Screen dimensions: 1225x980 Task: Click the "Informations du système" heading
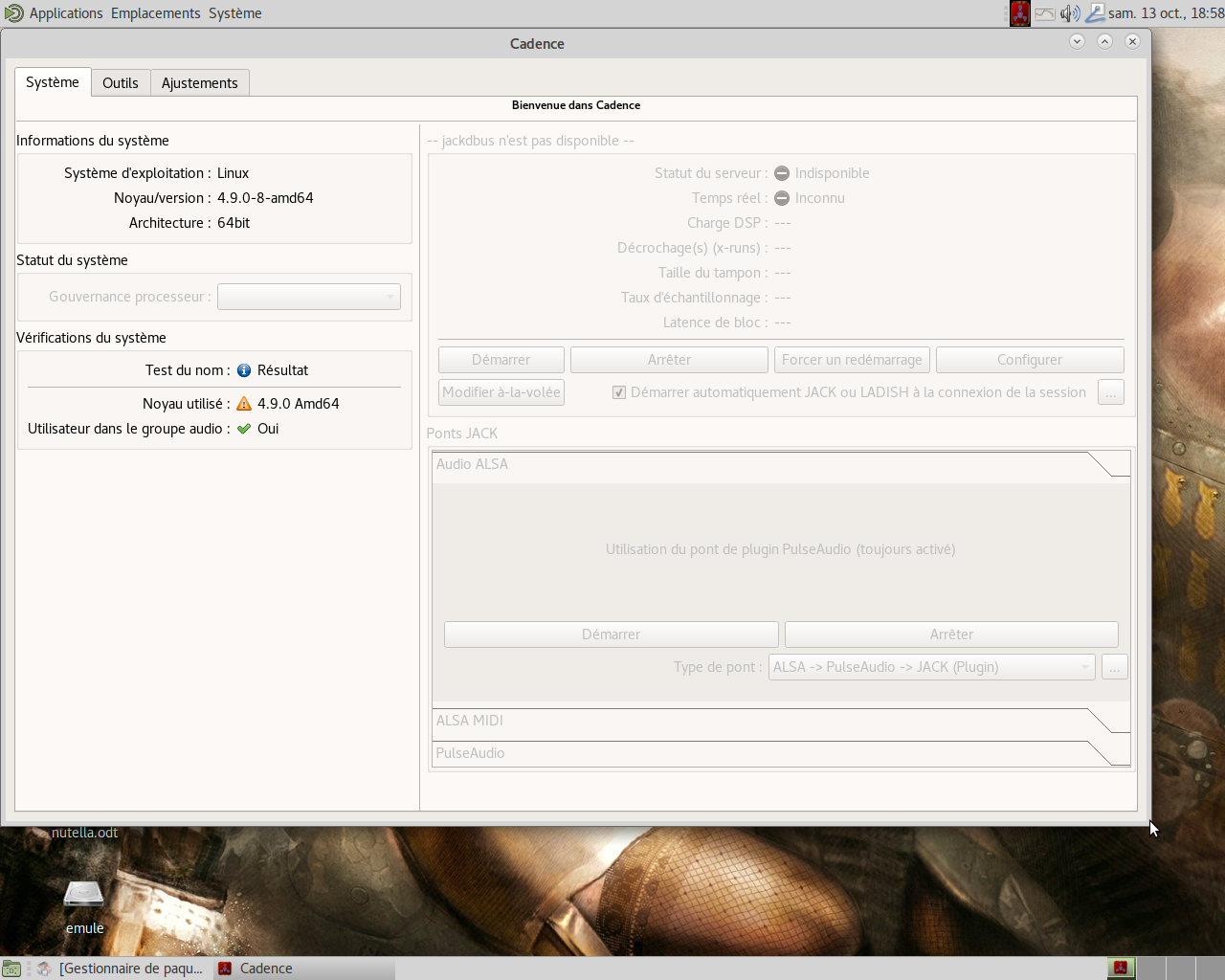pos(93,141)
